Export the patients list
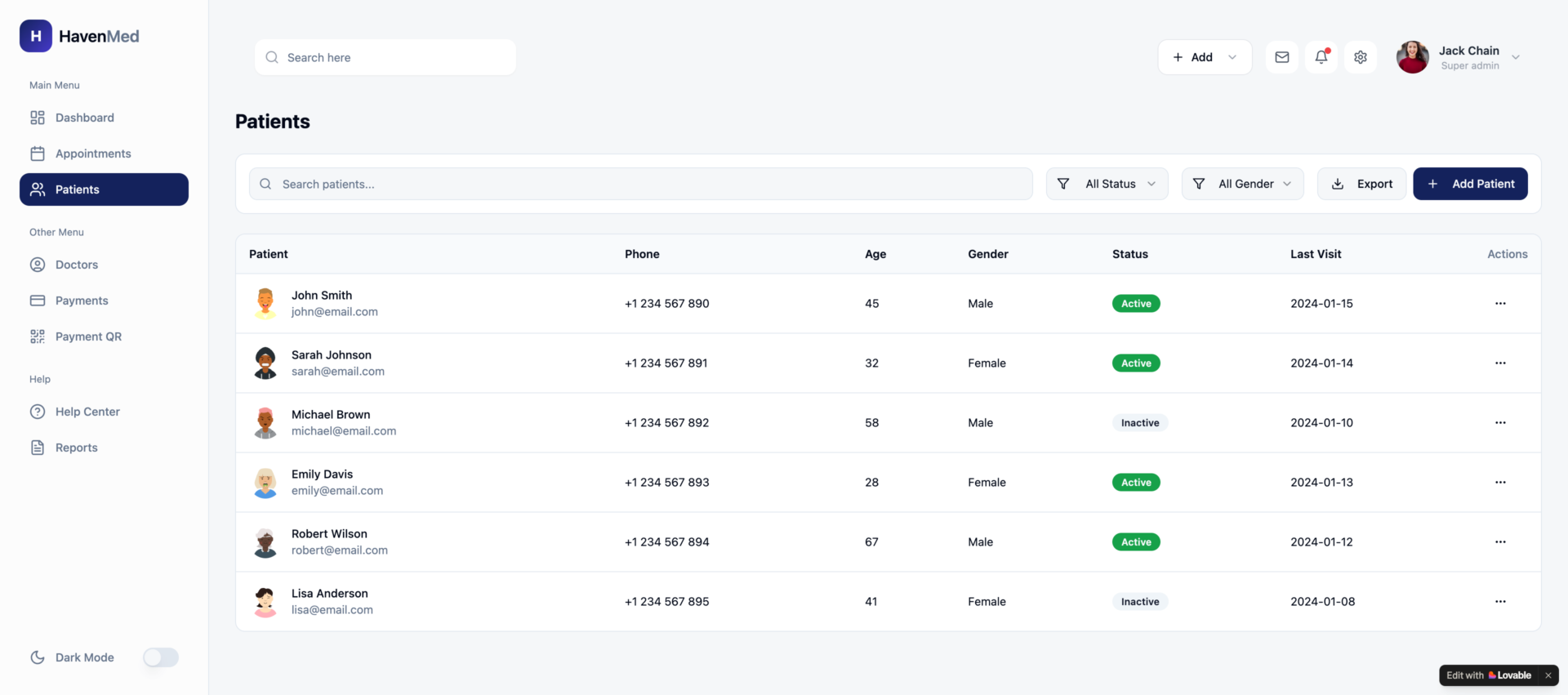Screen dimensions: 1568x695 [x=1361, y=184]
